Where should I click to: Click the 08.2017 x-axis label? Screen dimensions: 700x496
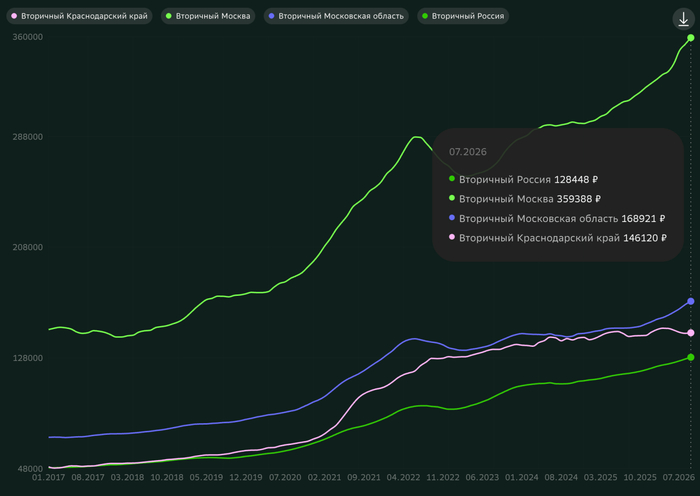(88, 477)
